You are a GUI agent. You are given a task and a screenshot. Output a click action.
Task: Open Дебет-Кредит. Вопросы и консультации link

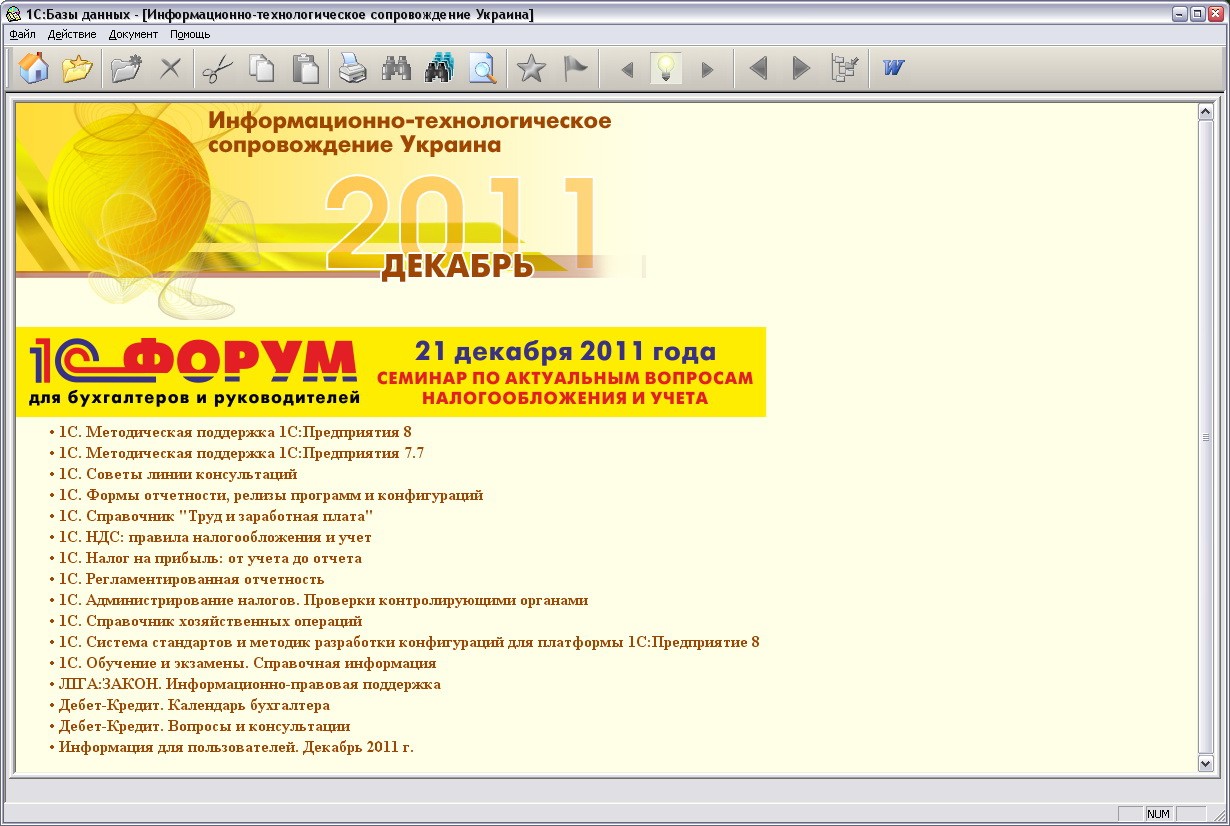tap(204, 726)
